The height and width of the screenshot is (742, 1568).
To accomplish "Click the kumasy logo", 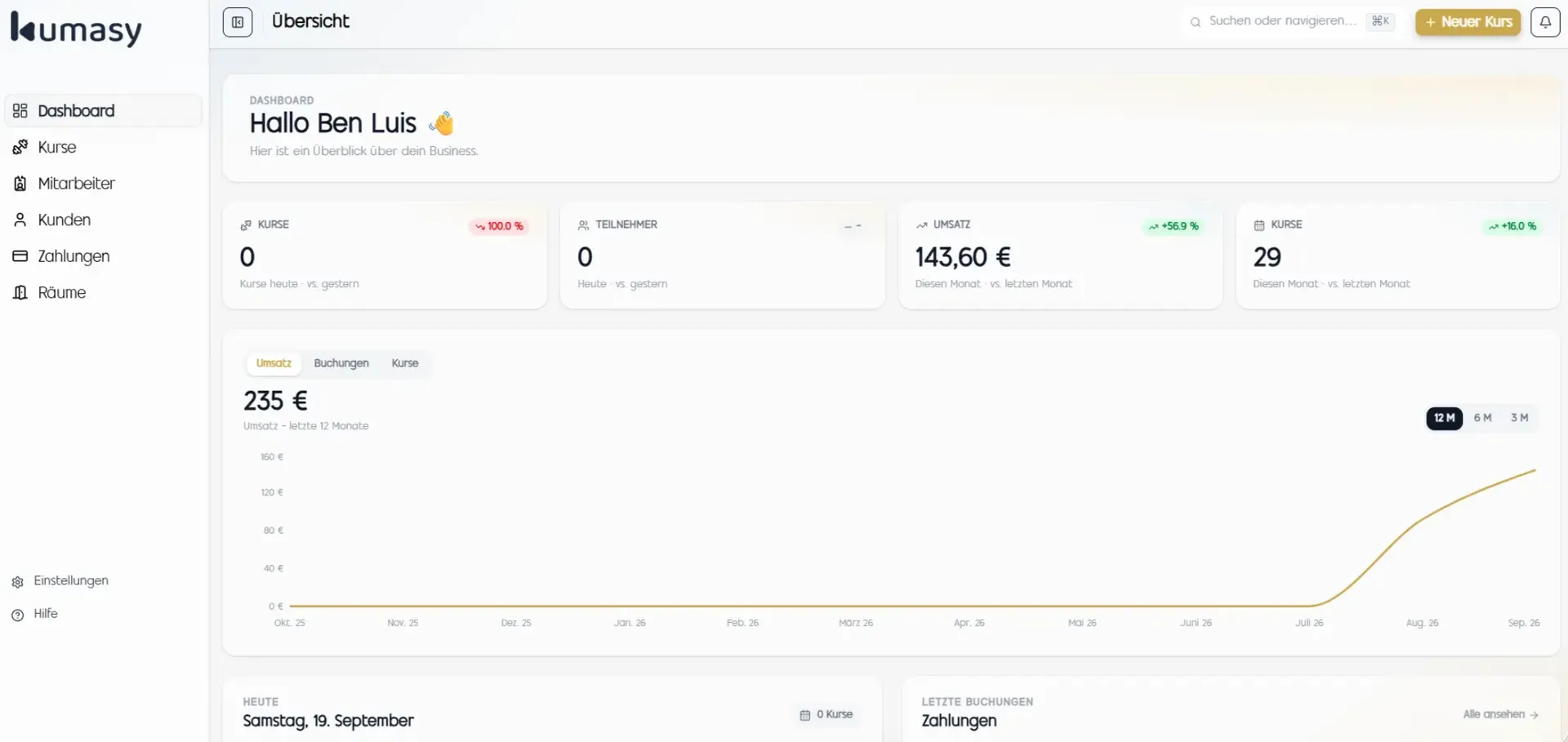I will 76,29.
